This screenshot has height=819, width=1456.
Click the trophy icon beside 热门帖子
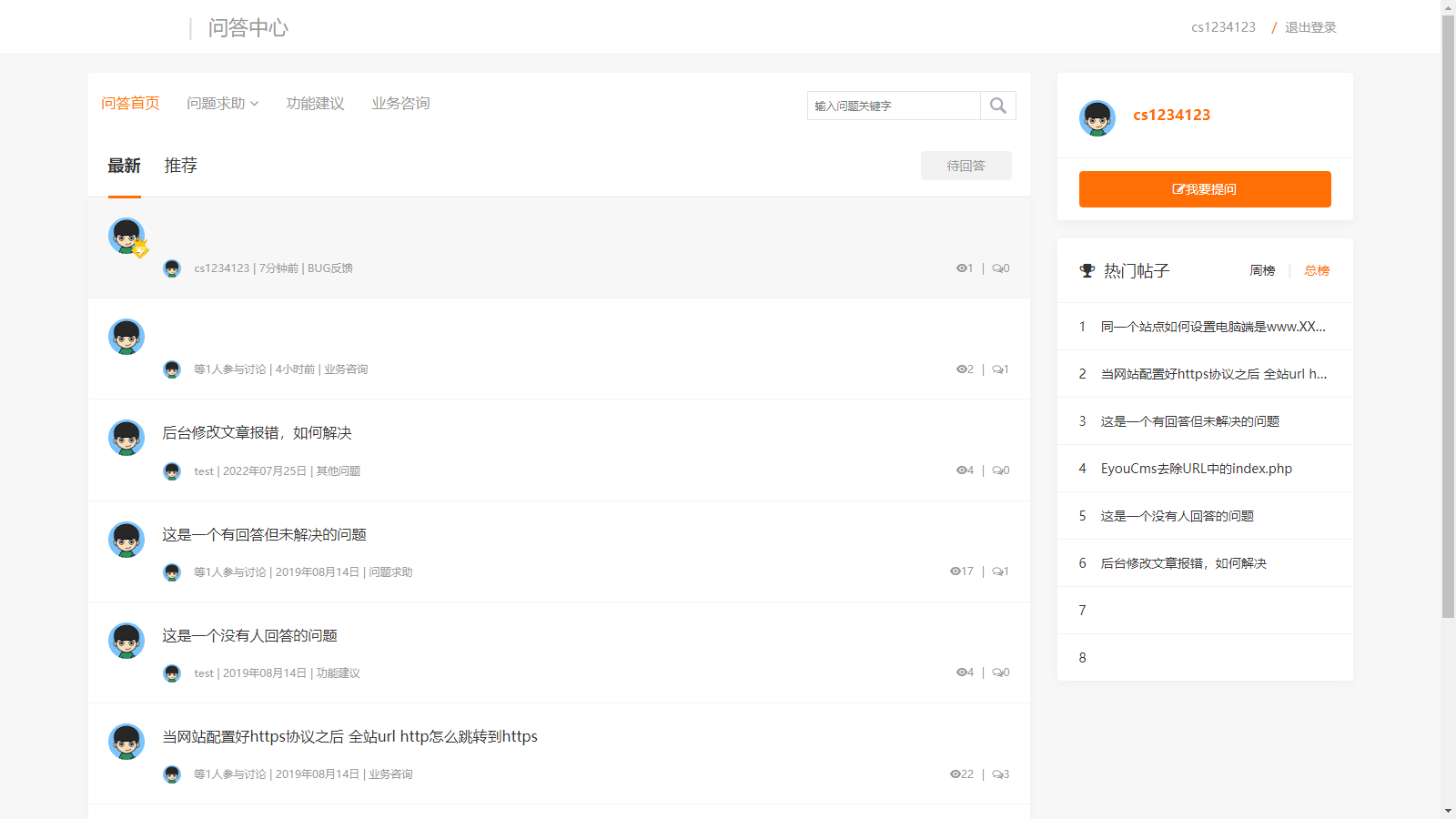click(x=1087, y=270)
